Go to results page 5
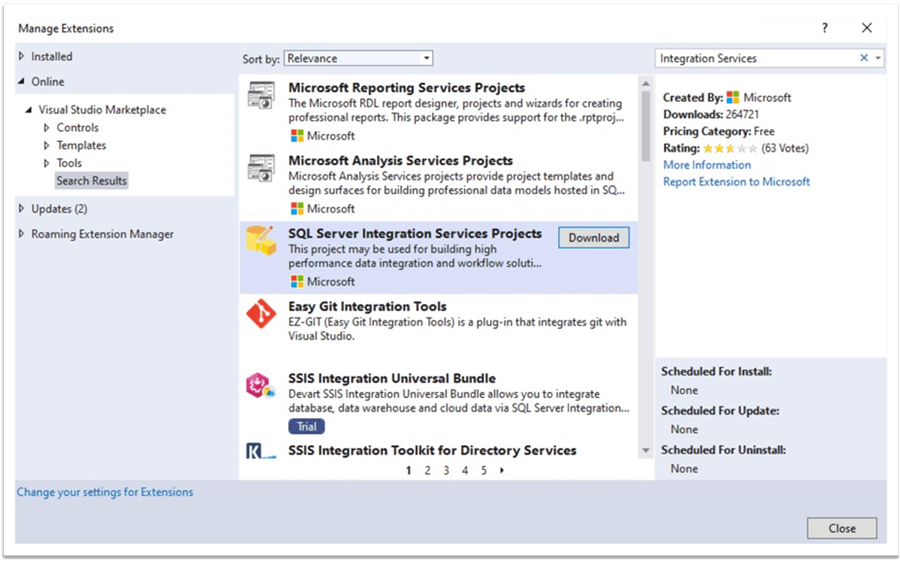The height and width of the screenshot is (563, 900). pos(484,470)
